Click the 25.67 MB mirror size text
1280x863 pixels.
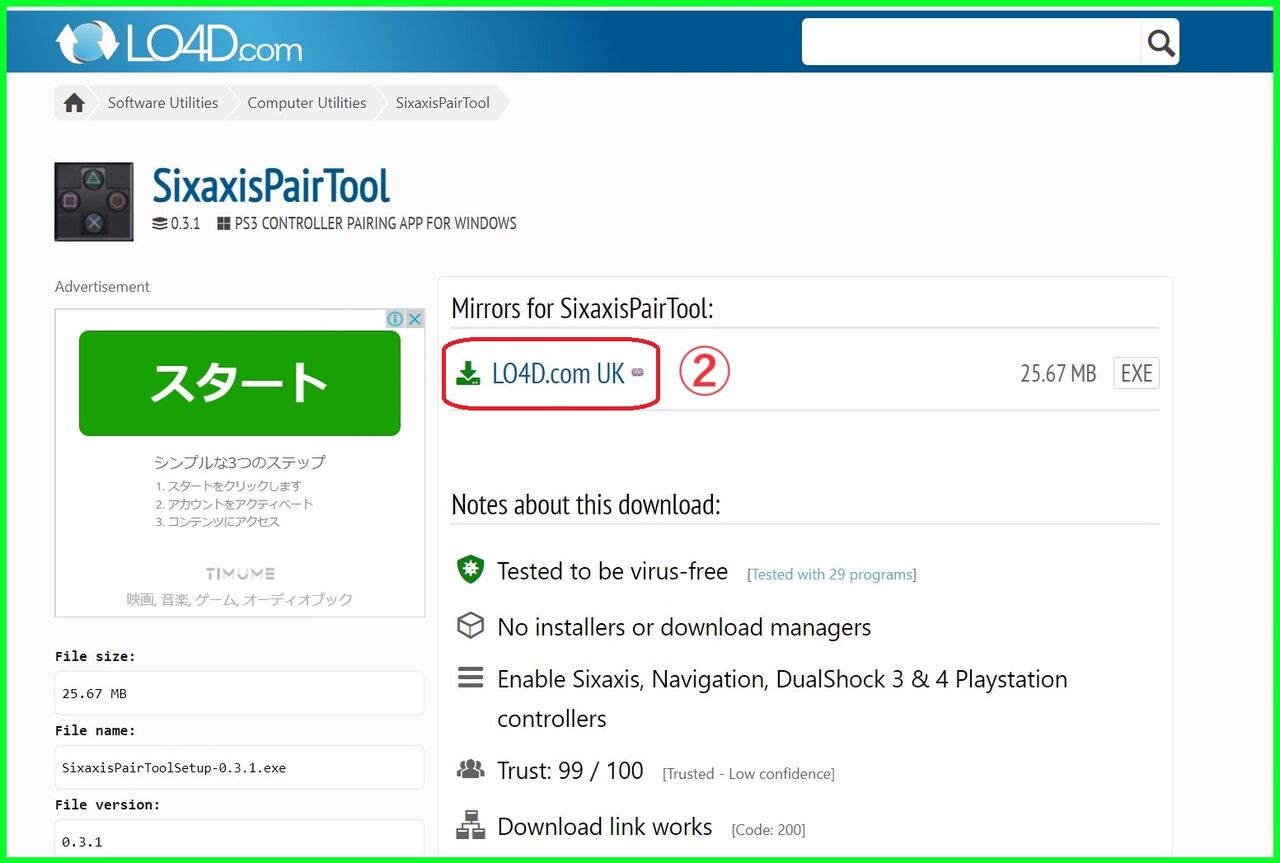1058,374
